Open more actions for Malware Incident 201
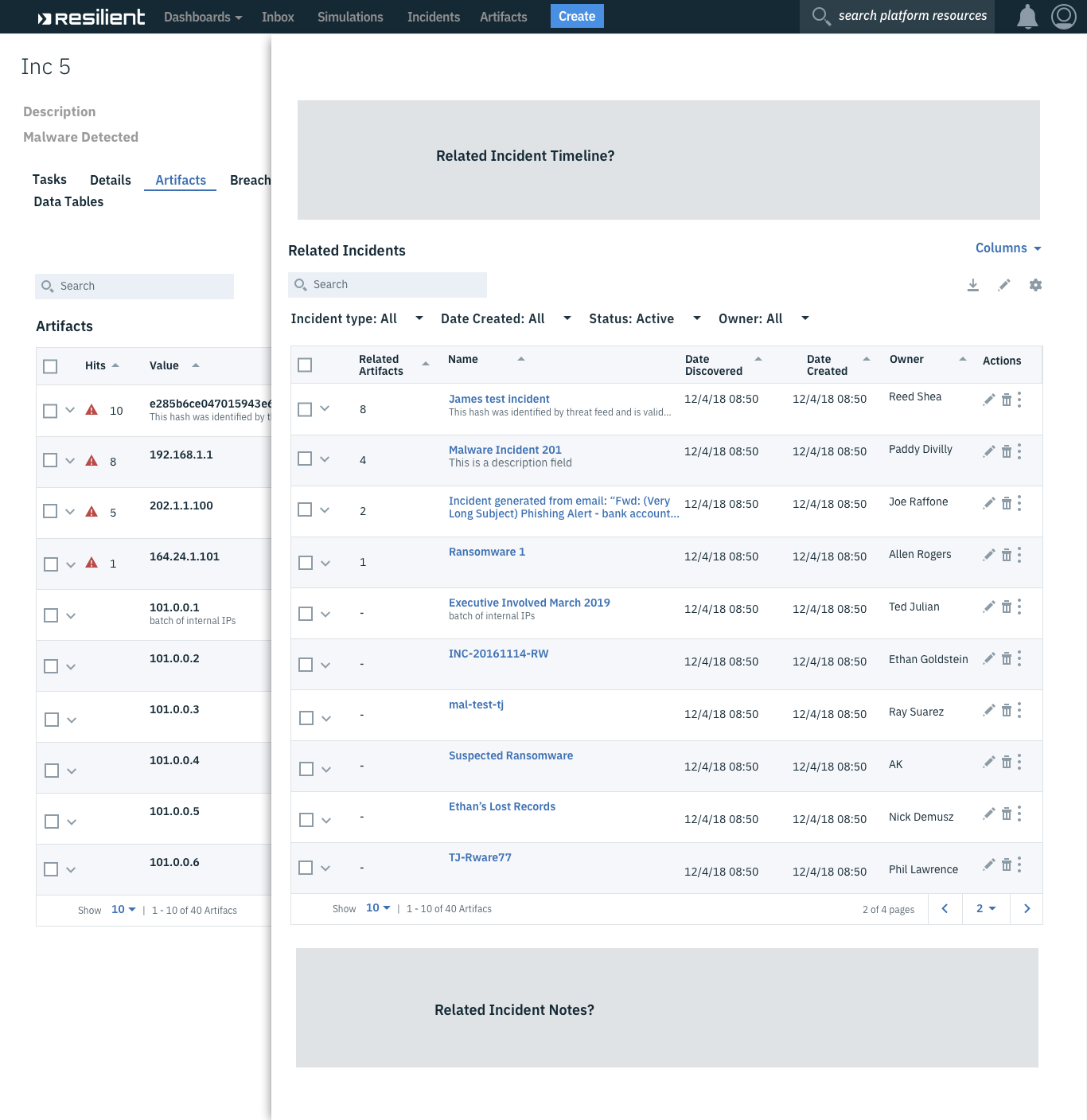 pos(1019,451)
